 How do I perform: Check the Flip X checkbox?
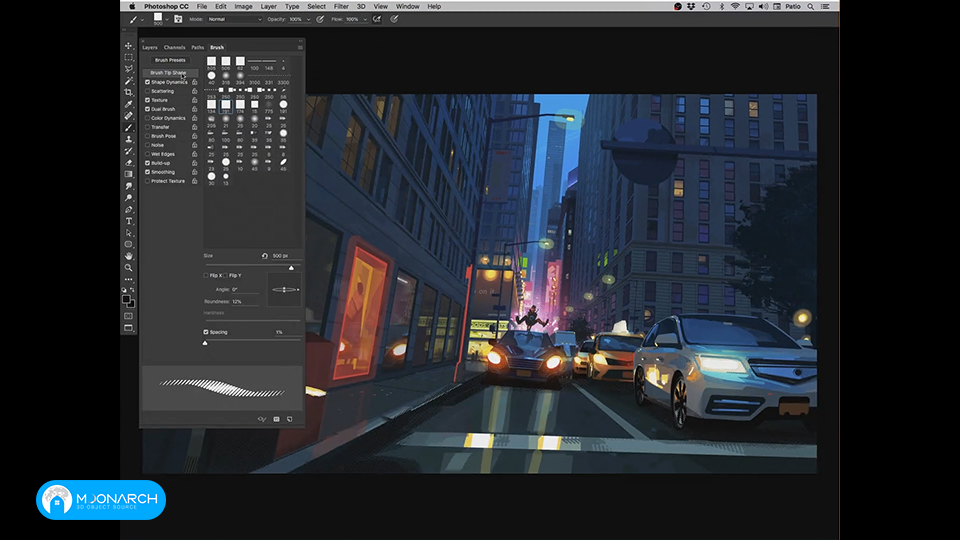tap(206, 276)
